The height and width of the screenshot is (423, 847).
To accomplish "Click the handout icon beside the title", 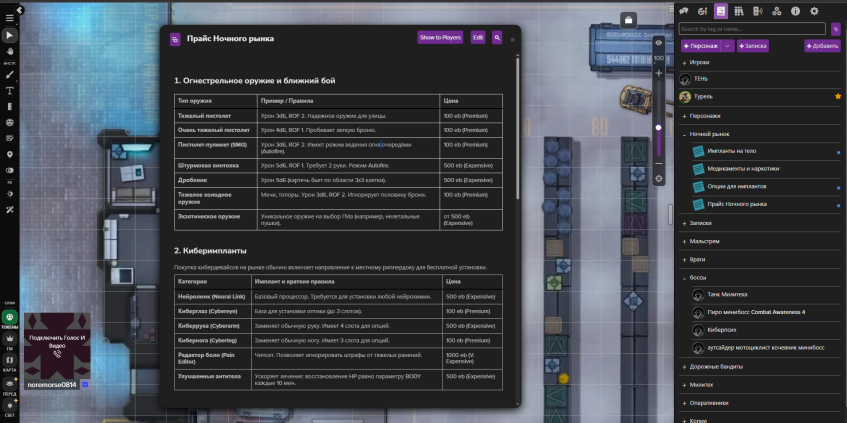I will click(x=175, y=39).
